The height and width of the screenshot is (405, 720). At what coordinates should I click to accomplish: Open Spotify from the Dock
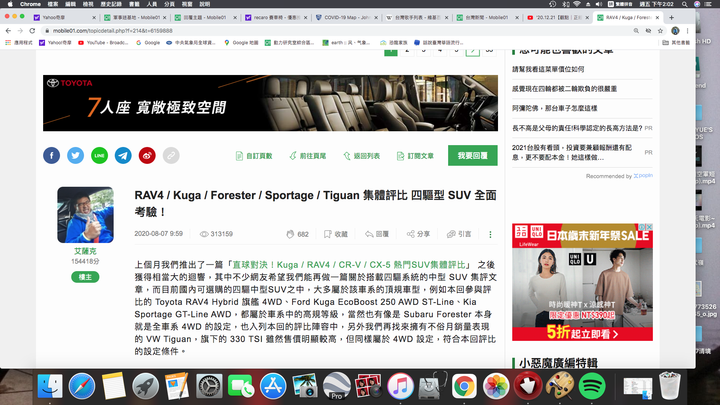pos(591,386)
